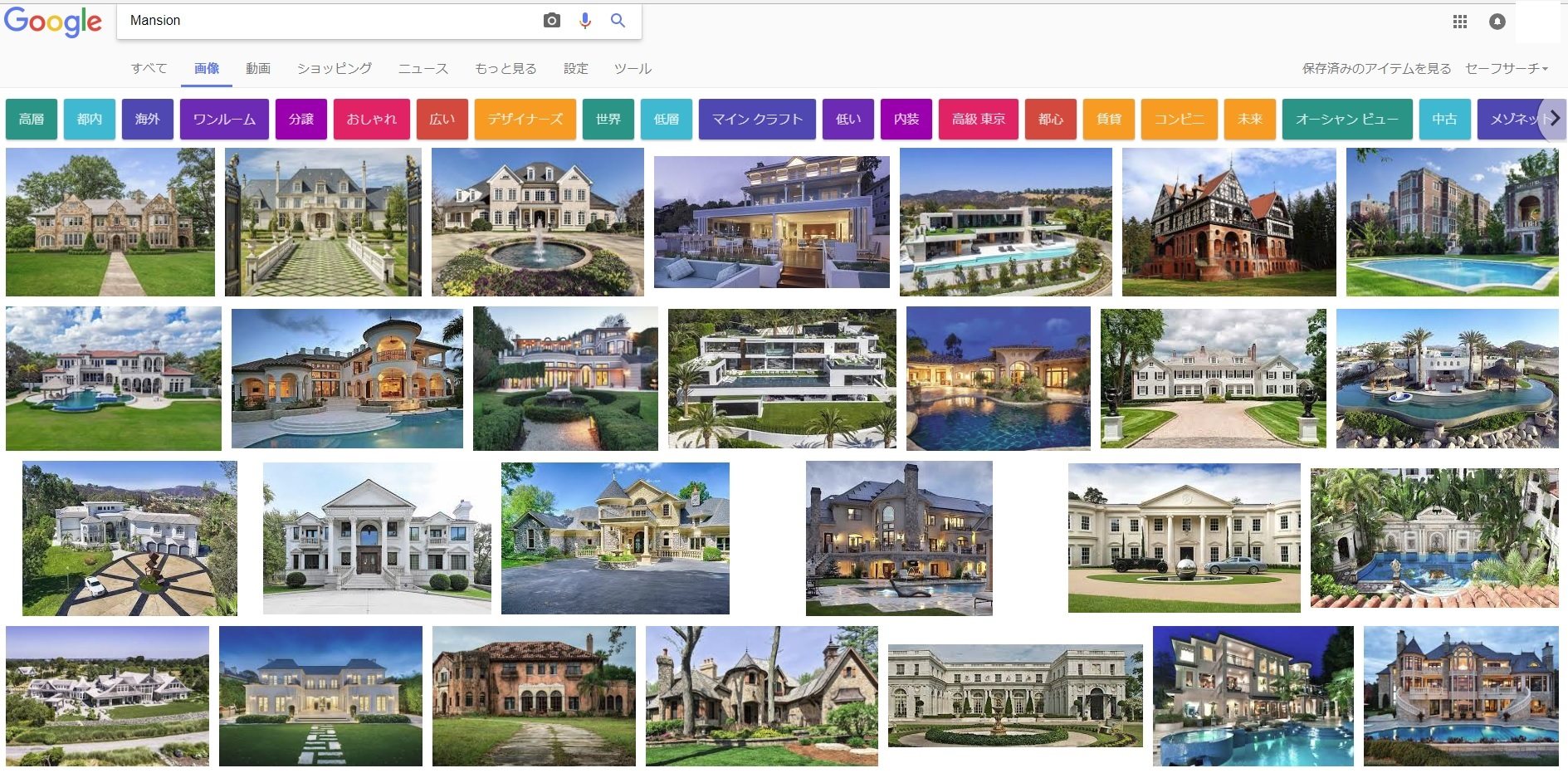Open the ショッピング tab
The height and width of the screenshot is (773, 1568).
(335, 68)
